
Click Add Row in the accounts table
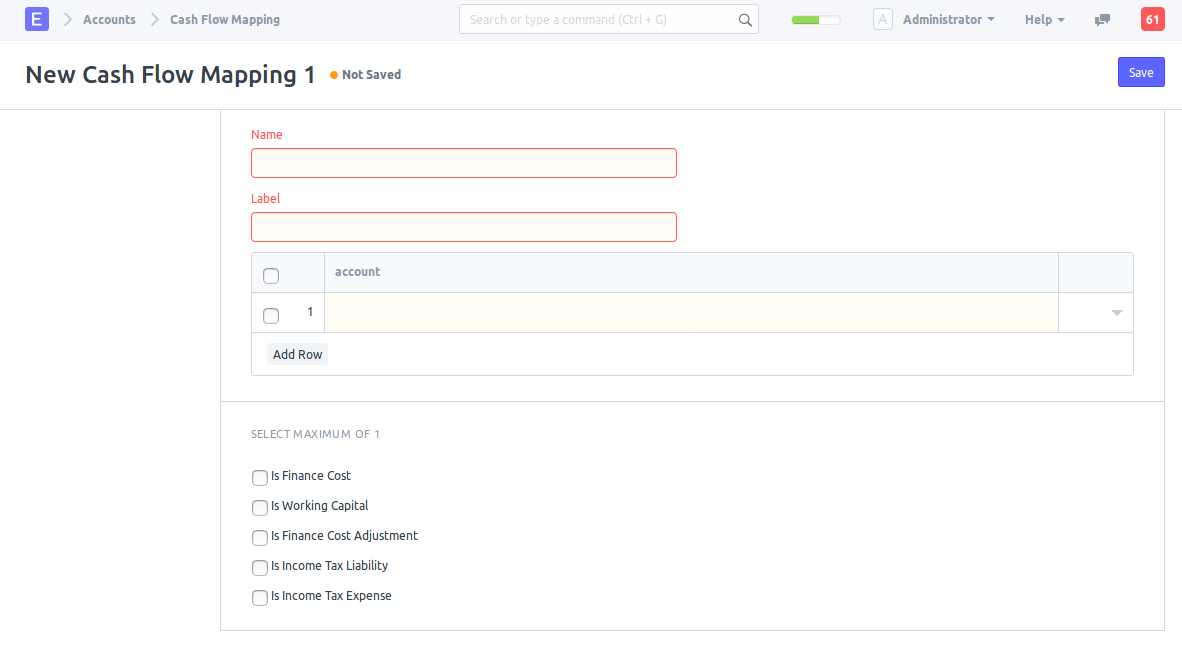pyautogui.click(x=297, y=355)
